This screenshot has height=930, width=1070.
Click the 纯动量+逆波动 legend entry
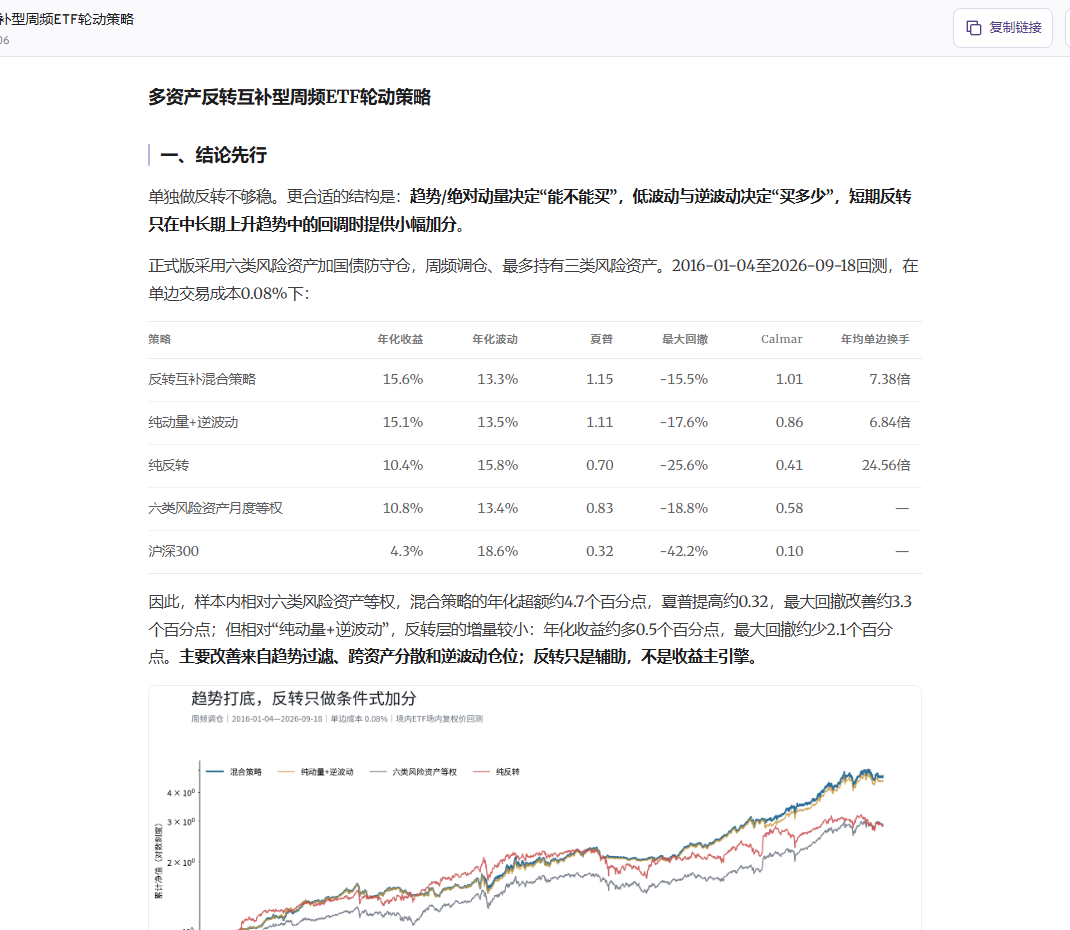click(x=315, y=772)
